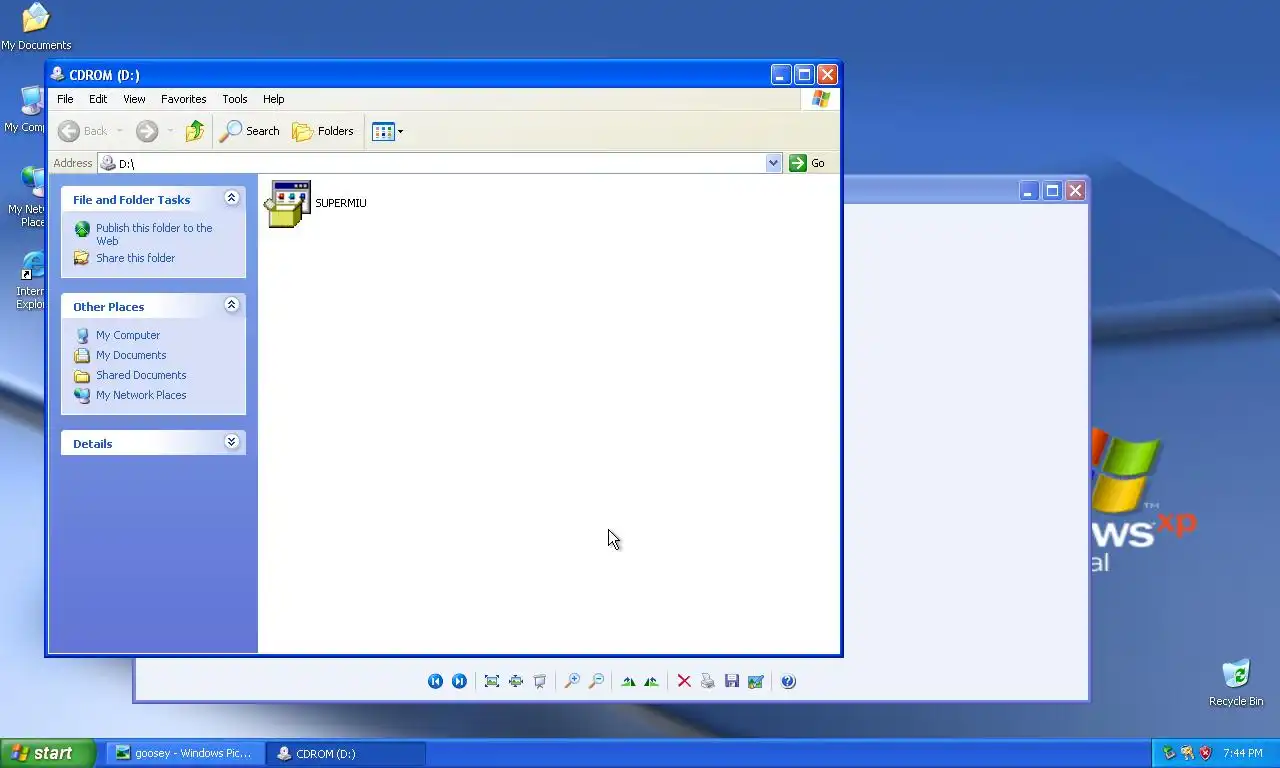Click Publish this folder to the Web
The width and height of the screenshot is (1280, 768).
154,234
